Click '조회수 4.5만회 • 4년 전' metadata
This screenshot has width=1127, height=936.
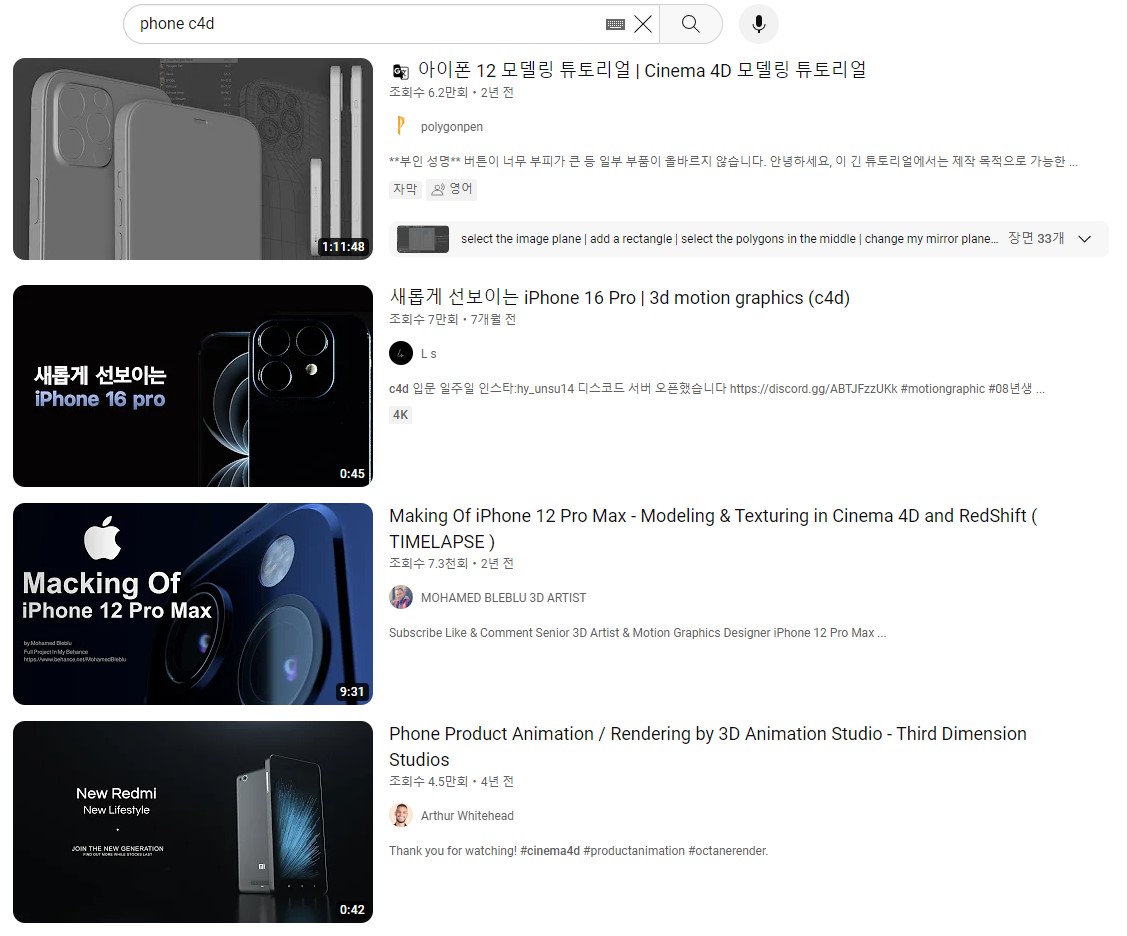pyautogui.click(x=451, y=781)
